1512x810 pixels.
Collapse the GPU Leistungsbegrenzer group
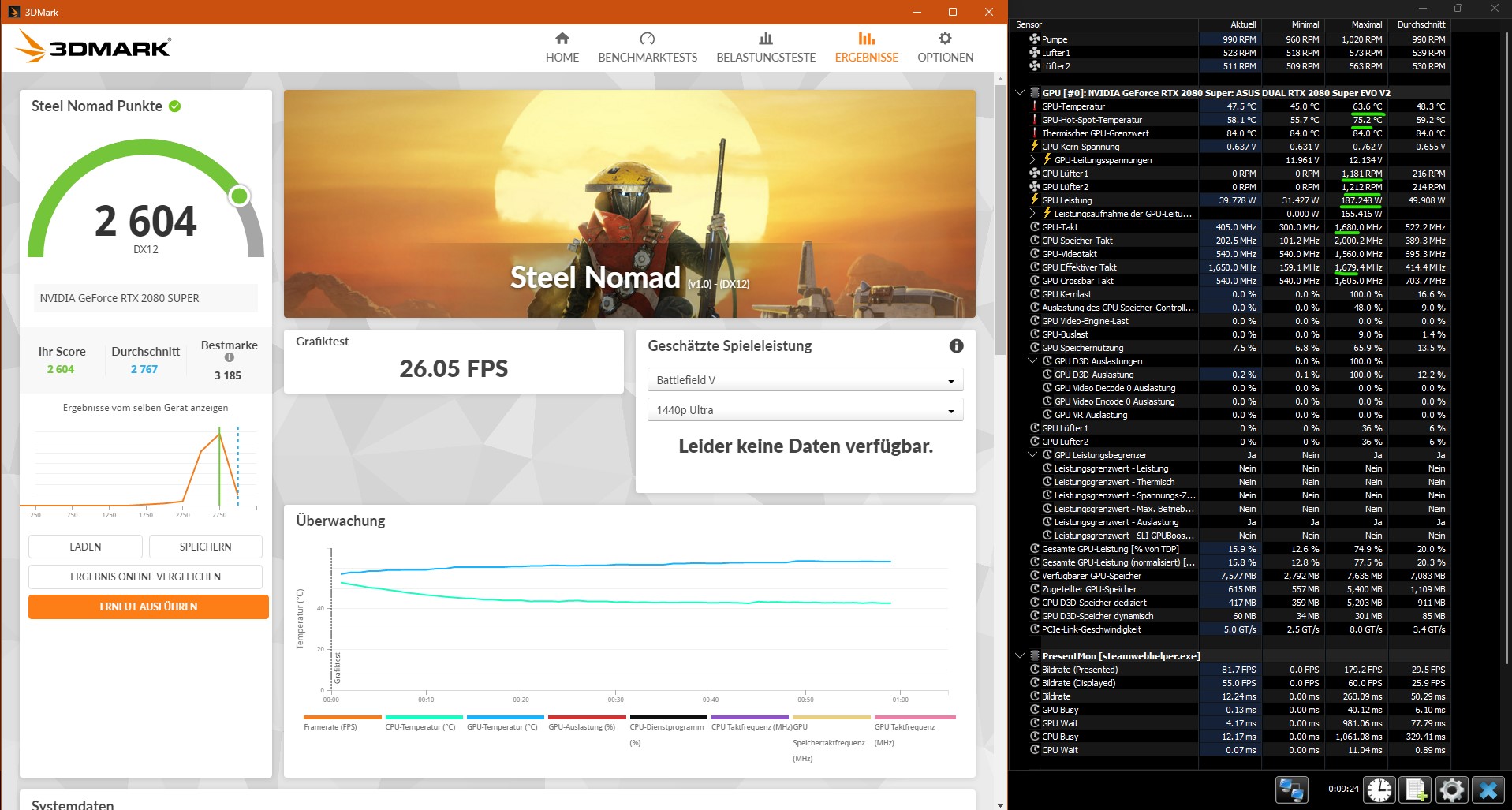pos(1033,455)
